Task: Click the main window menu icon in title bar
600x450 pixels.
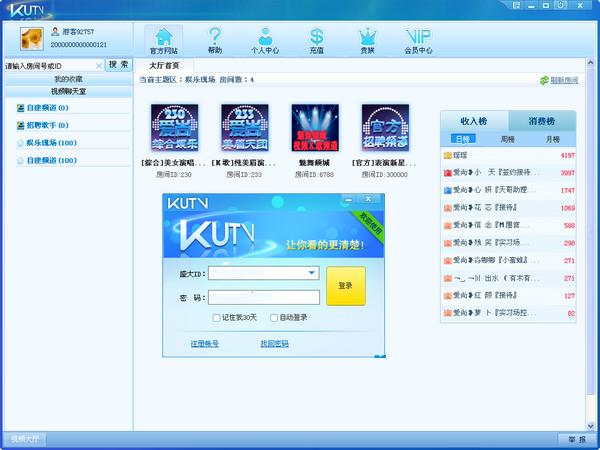Action: click(516, 5)
